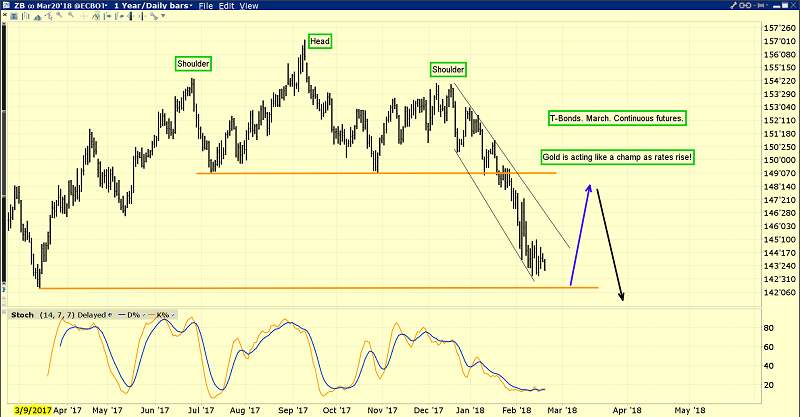Click the chart window app icon in title bar
Viewport: 800px width, 417px height.
[7, 5]
